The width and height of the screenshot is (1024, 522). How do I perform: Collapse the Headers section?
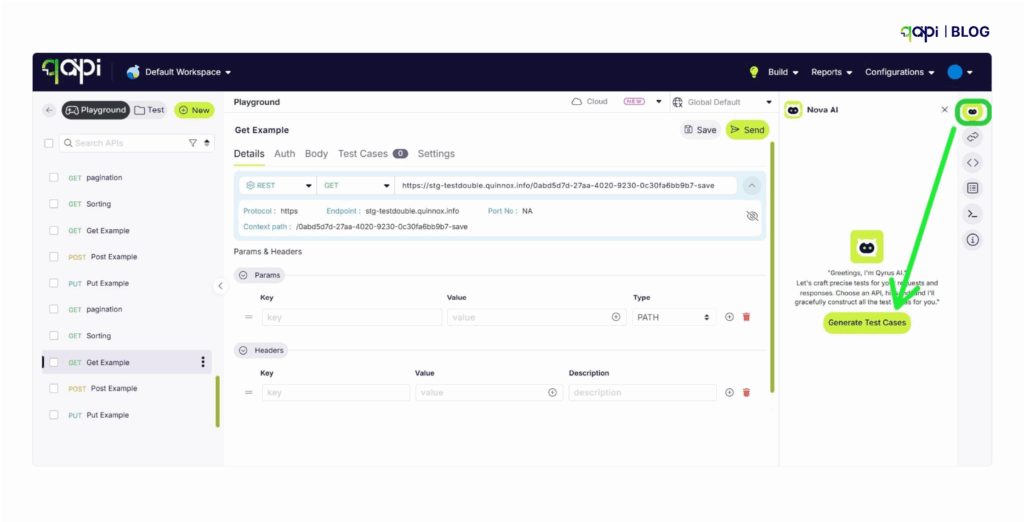243,350
